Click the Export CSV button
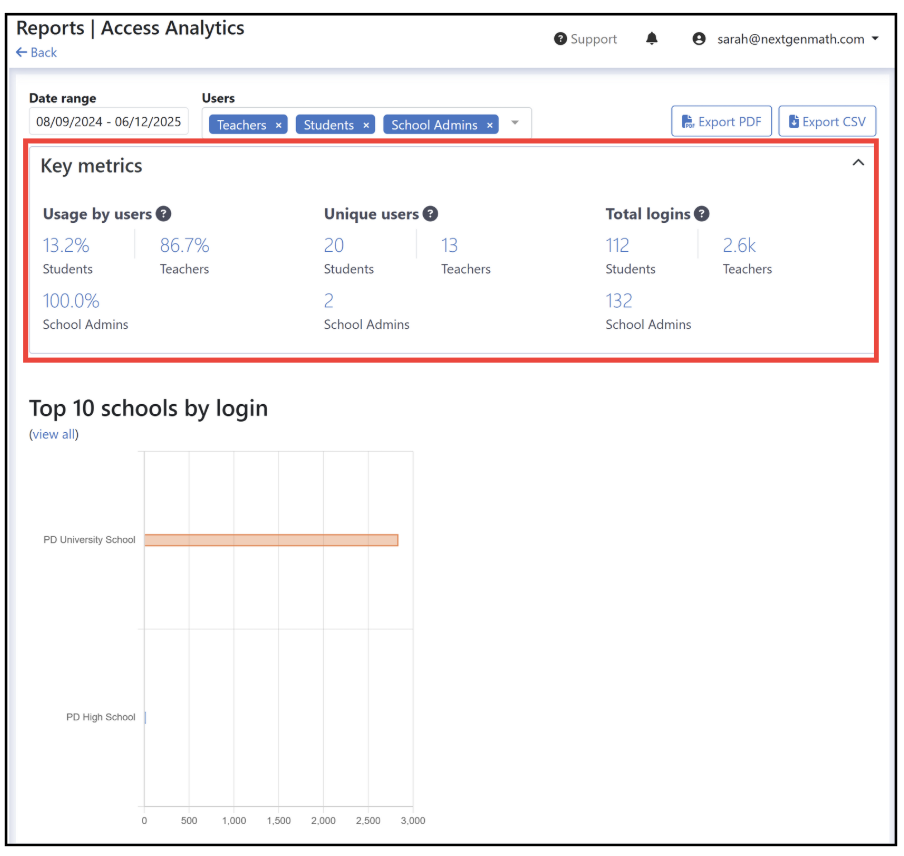The height and width of the screenshot is (856, 904). 827,122
